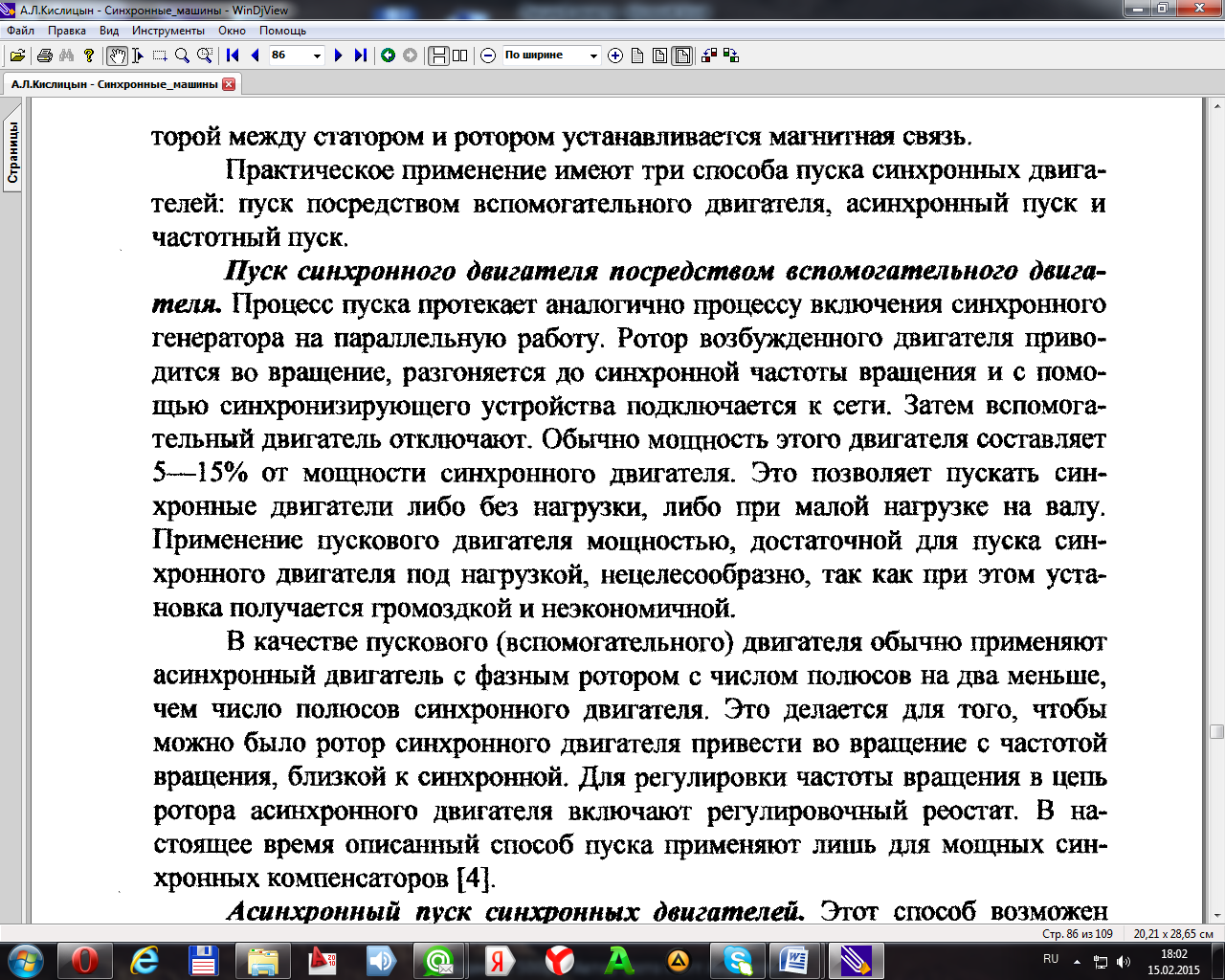Open AIMP player from taskbar
The width and height of the screenshot is (1225, 980).
pos(678,960)
